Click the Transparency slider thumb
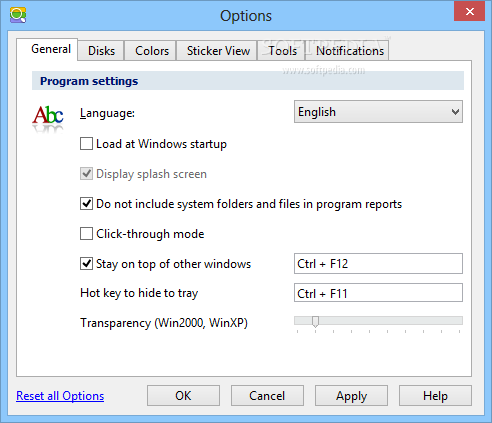 [x=315, y=322]
